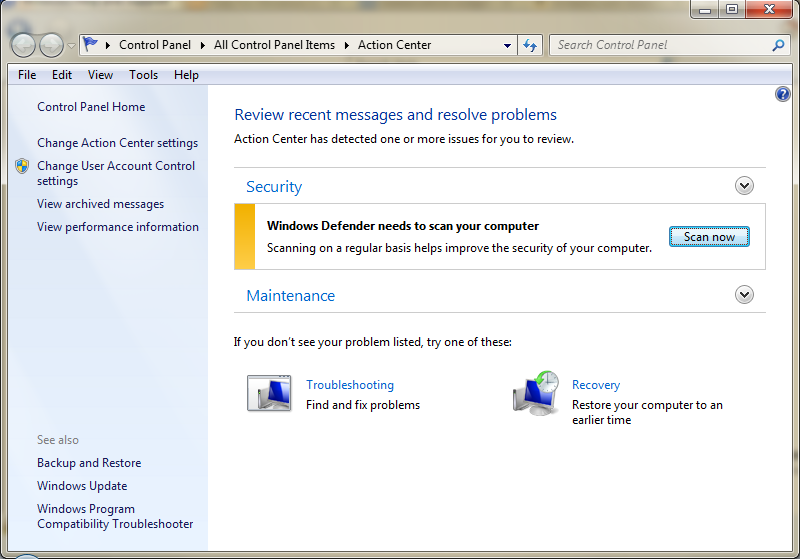800x560 pixels.
Task: Open the Troubleshooting link
Action: (x=350, y=385)
